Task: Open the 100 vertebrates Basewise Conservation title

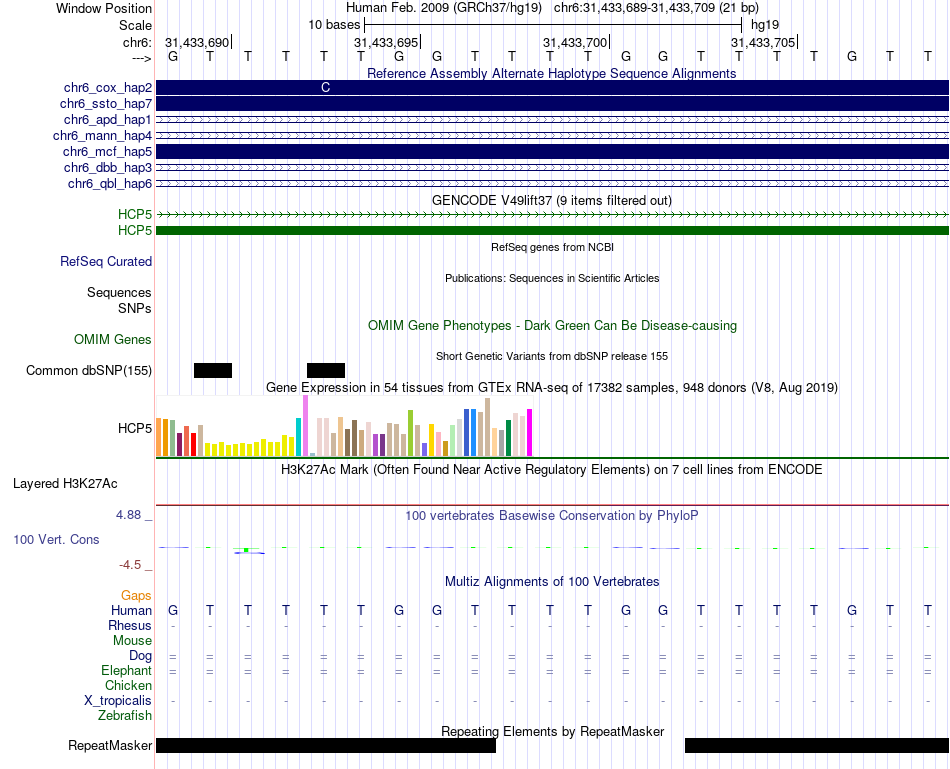Action: click(x=551, y=516)
